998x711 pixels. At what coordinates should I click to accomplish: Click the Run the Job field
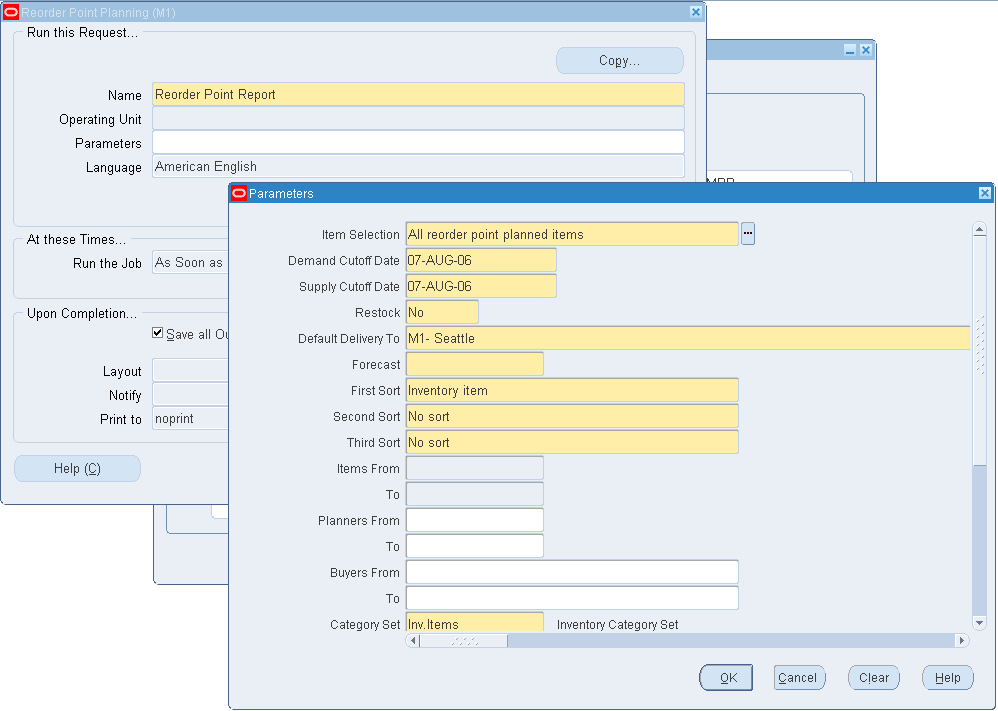coord(190,262)
